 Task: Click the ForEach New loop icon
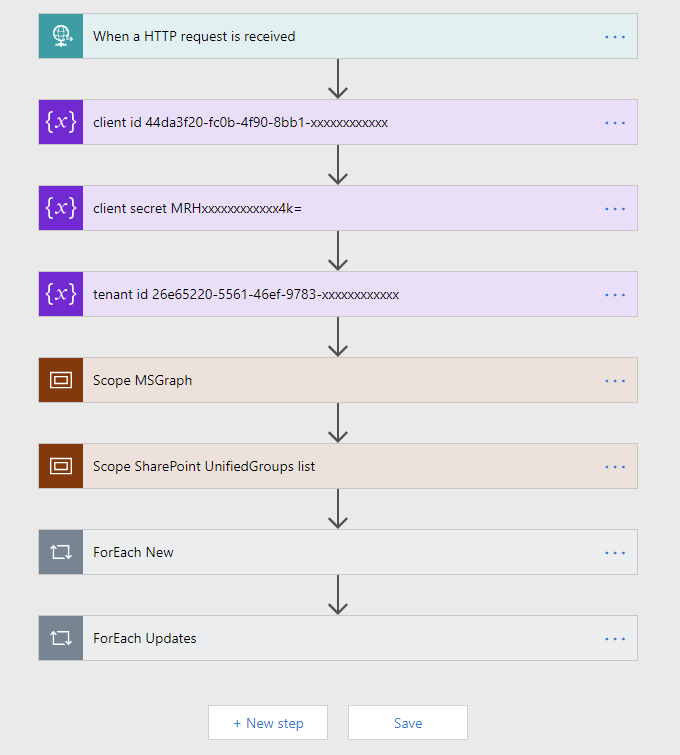[x=61, y=552]
